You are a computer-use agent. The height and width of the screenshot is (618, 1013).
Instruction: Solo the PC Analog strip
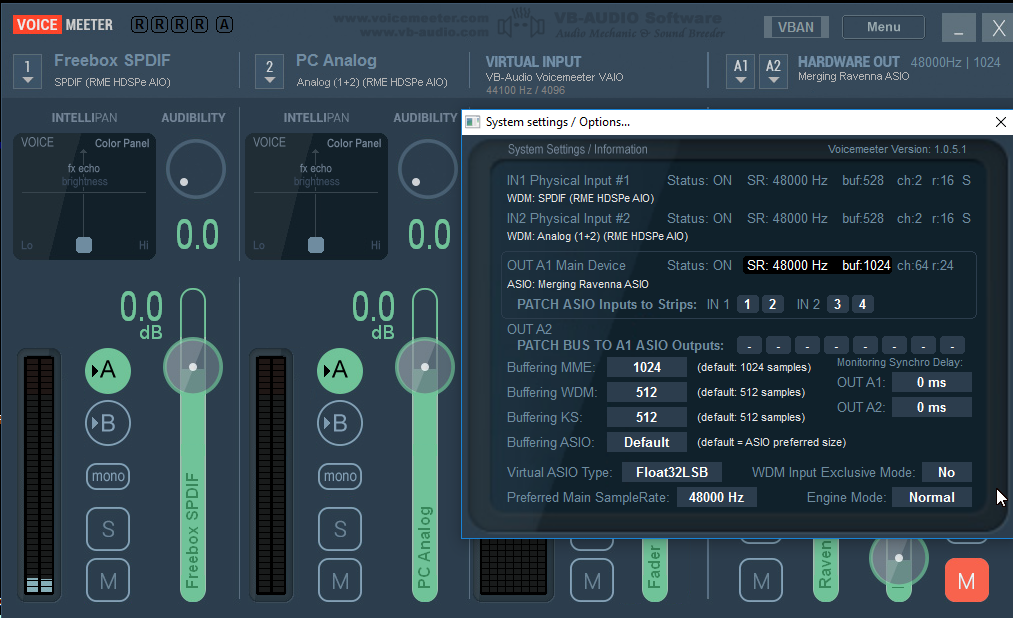point(340,529)
